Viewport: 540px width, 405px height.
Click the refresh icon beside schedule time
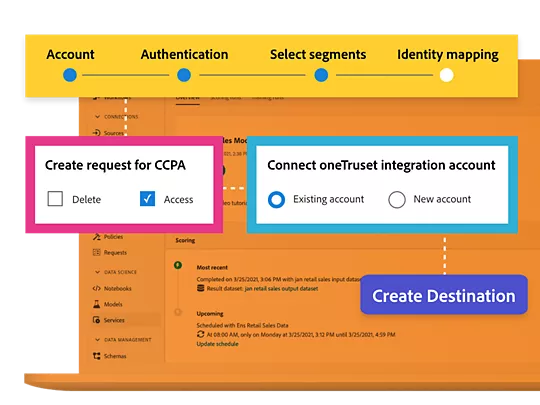point(200,334)
